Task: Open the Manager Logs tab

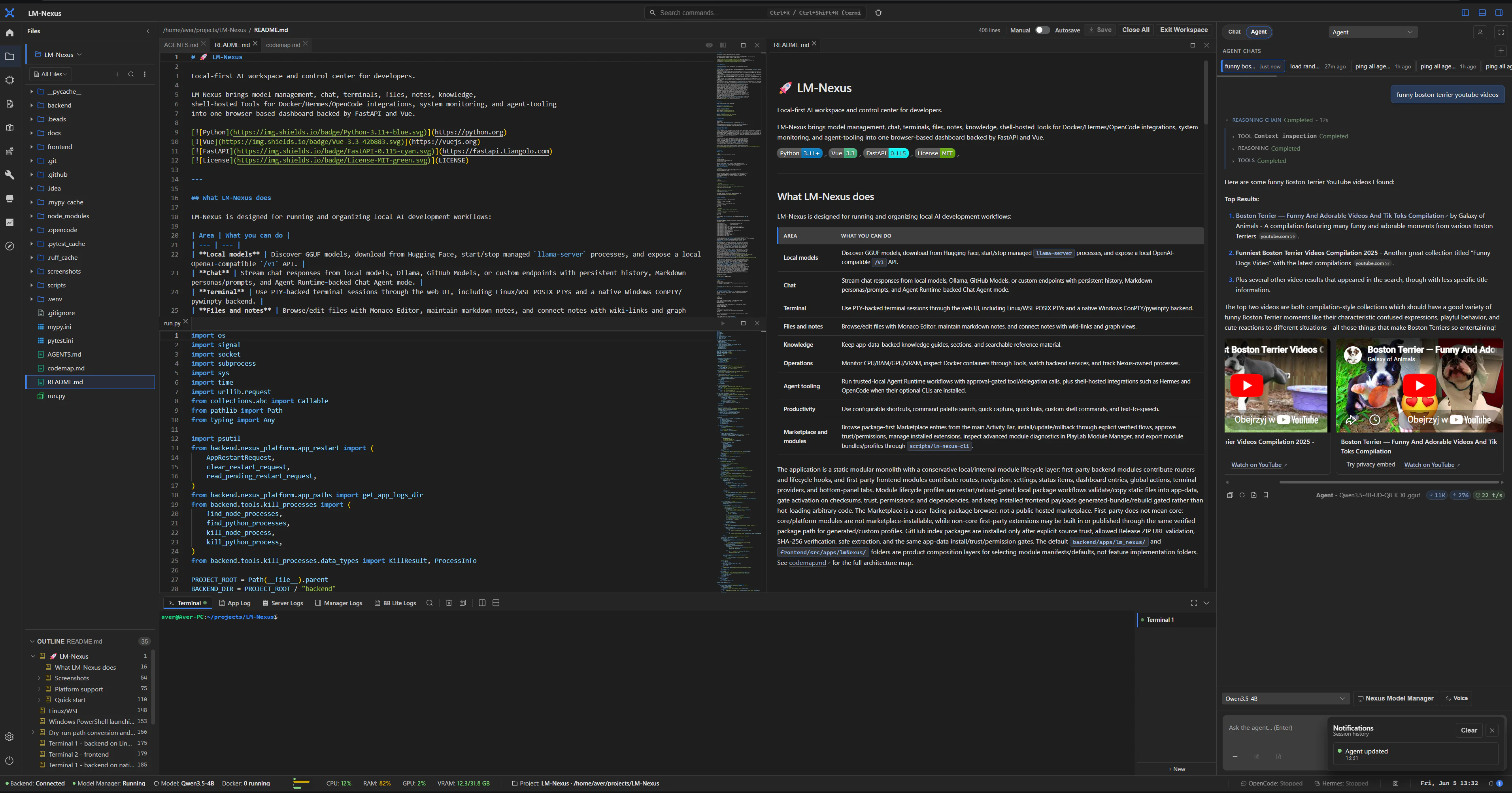Action: click(338, 603)
